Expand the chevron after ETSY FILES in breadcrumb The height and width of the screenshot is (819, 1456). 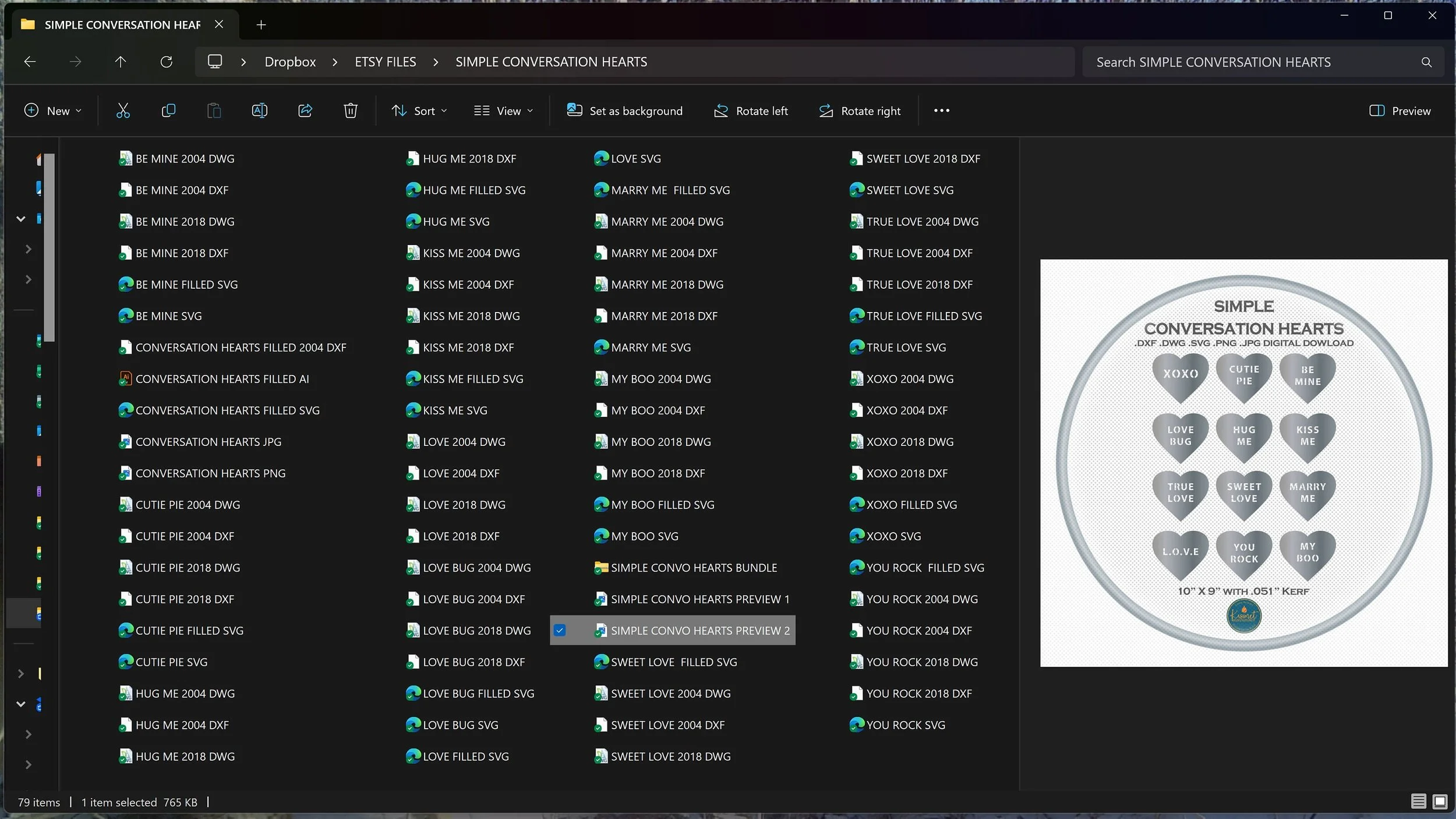tap(436, 62)
